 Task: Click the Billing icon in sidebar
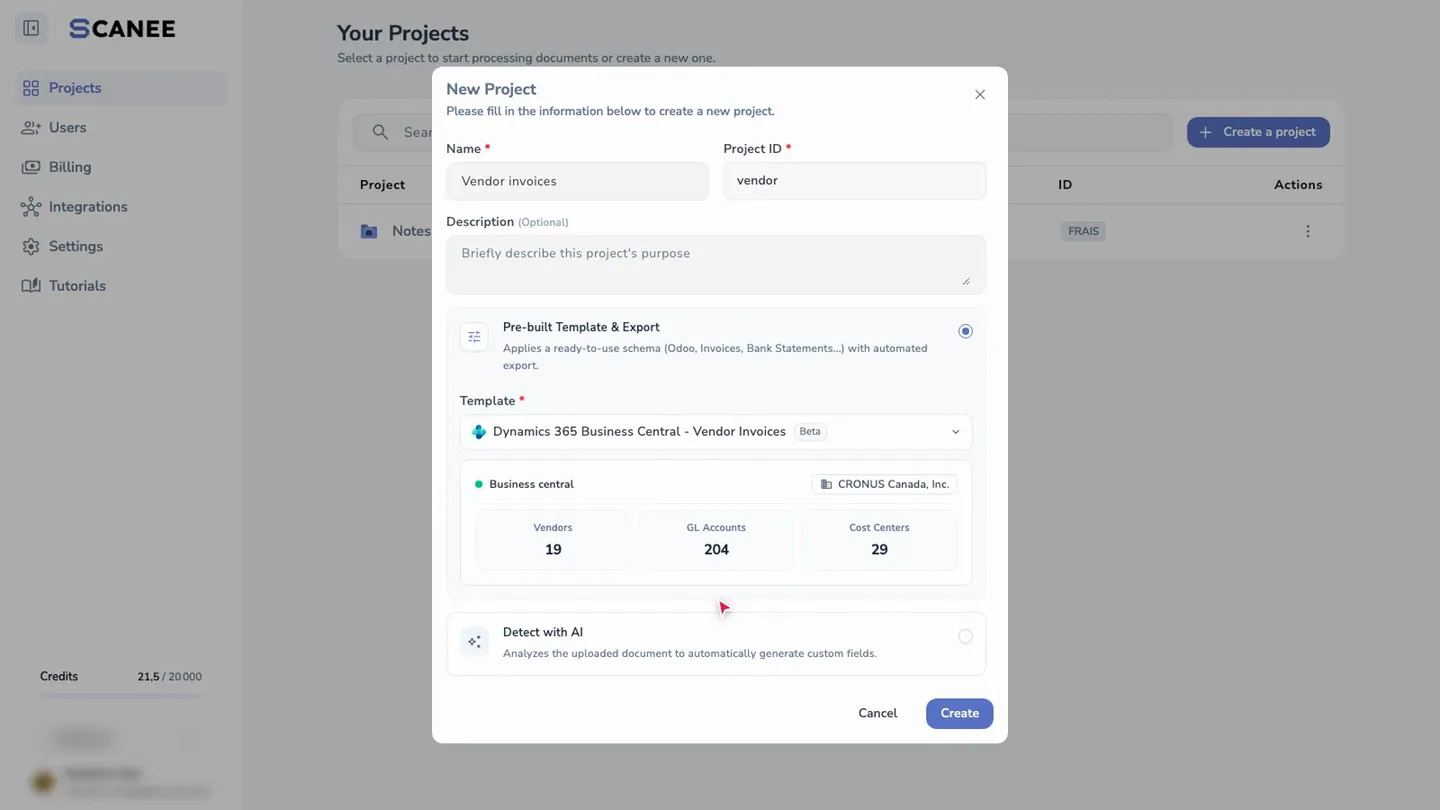coord(31,167)
